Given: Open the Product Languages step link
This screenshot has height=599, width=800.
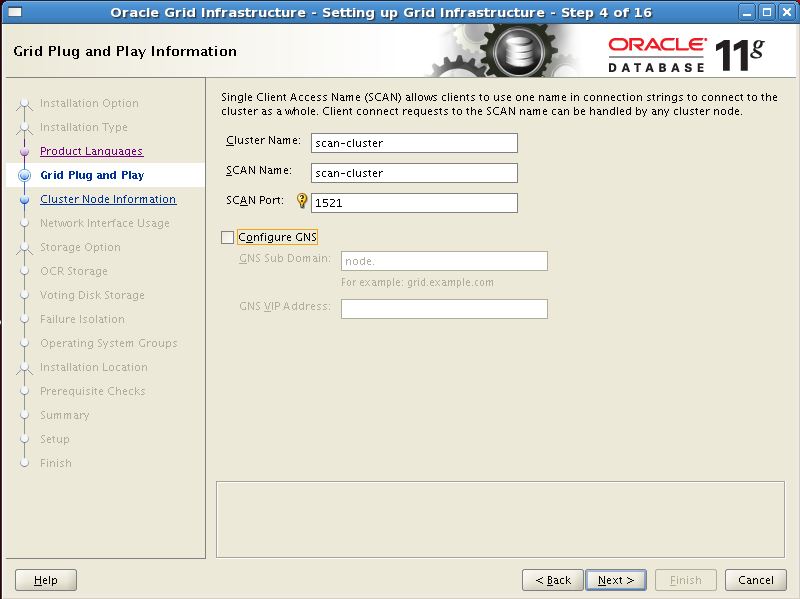Looking at the screenshot, I should click(91, 151).
